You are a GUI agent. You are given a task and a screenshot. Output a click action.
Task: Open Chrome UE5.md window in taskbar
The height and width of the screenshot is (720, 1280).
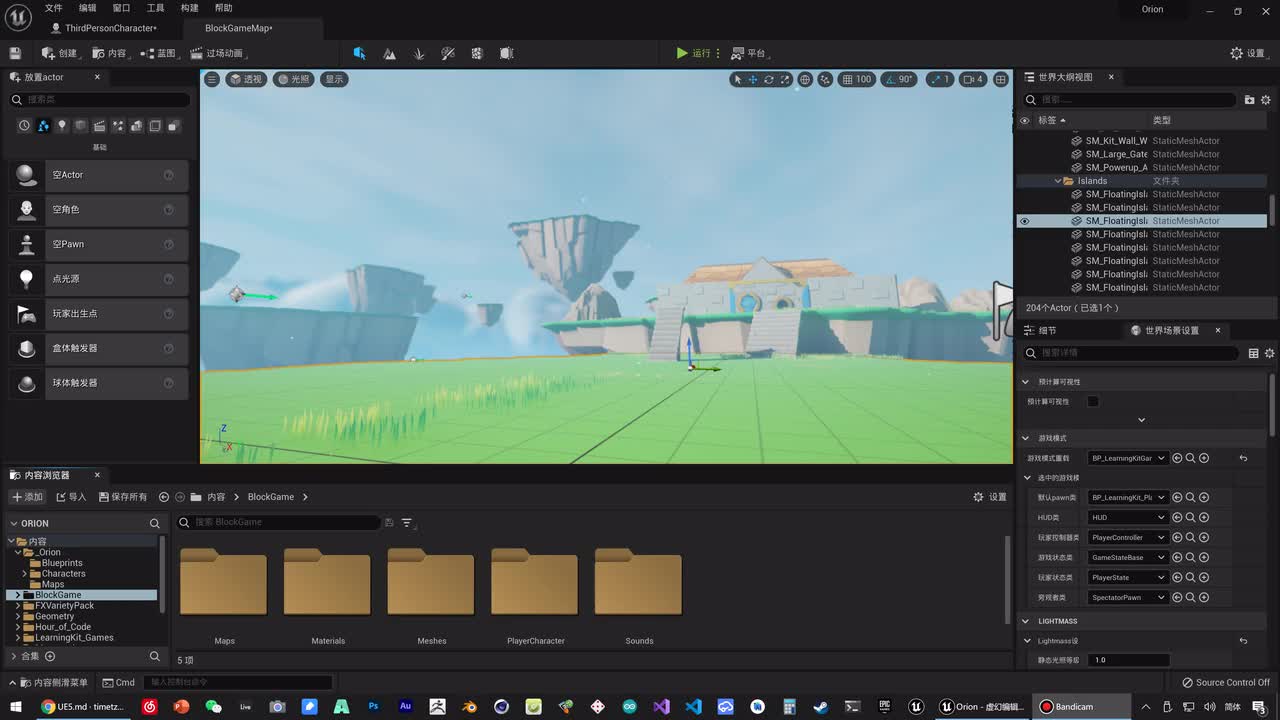tap(82, 706)
